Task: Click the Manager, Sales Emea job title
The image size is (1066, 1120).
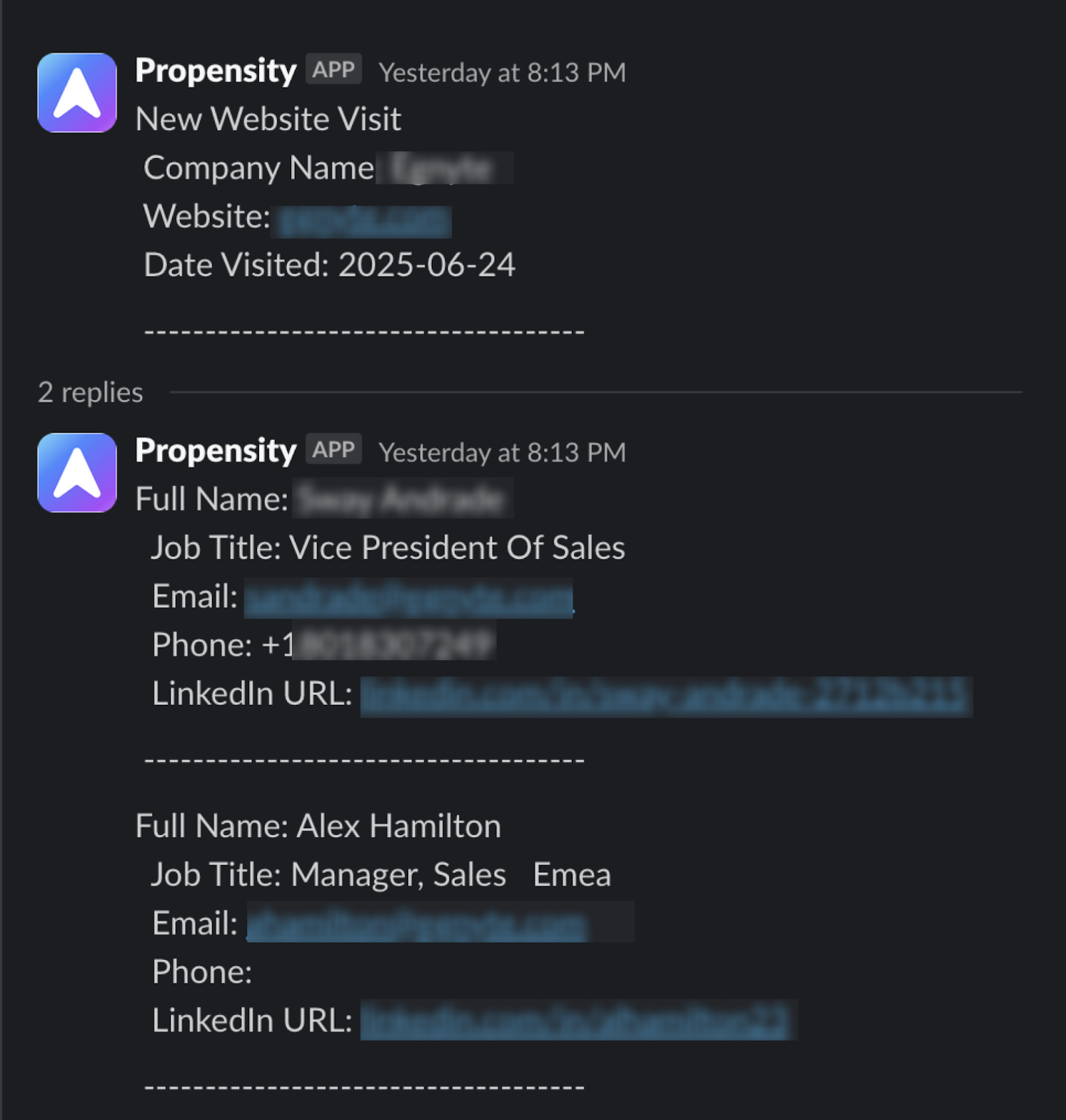Action: coord(451,875)
